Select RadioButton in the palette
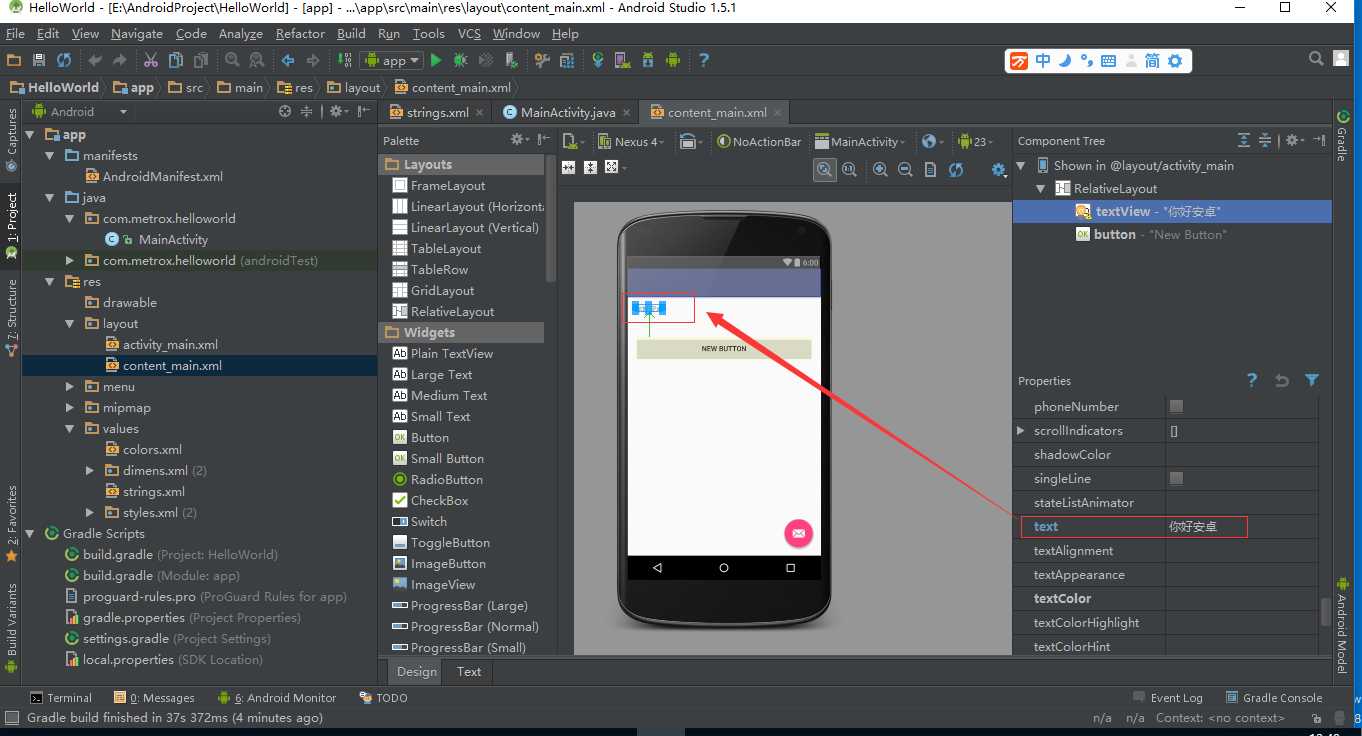This screenshot has height=736, width=1362. coord(446,479)
